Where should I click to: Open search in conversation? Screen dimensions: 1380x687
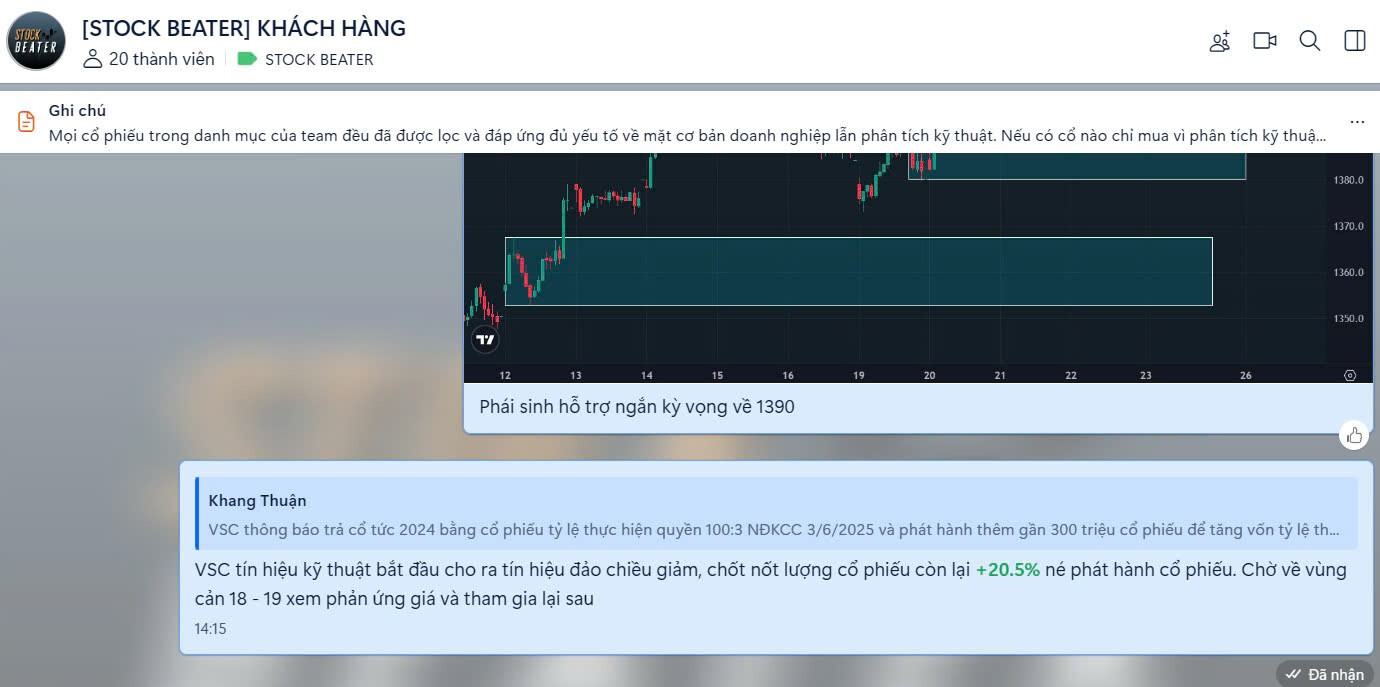coord(1310,41)
